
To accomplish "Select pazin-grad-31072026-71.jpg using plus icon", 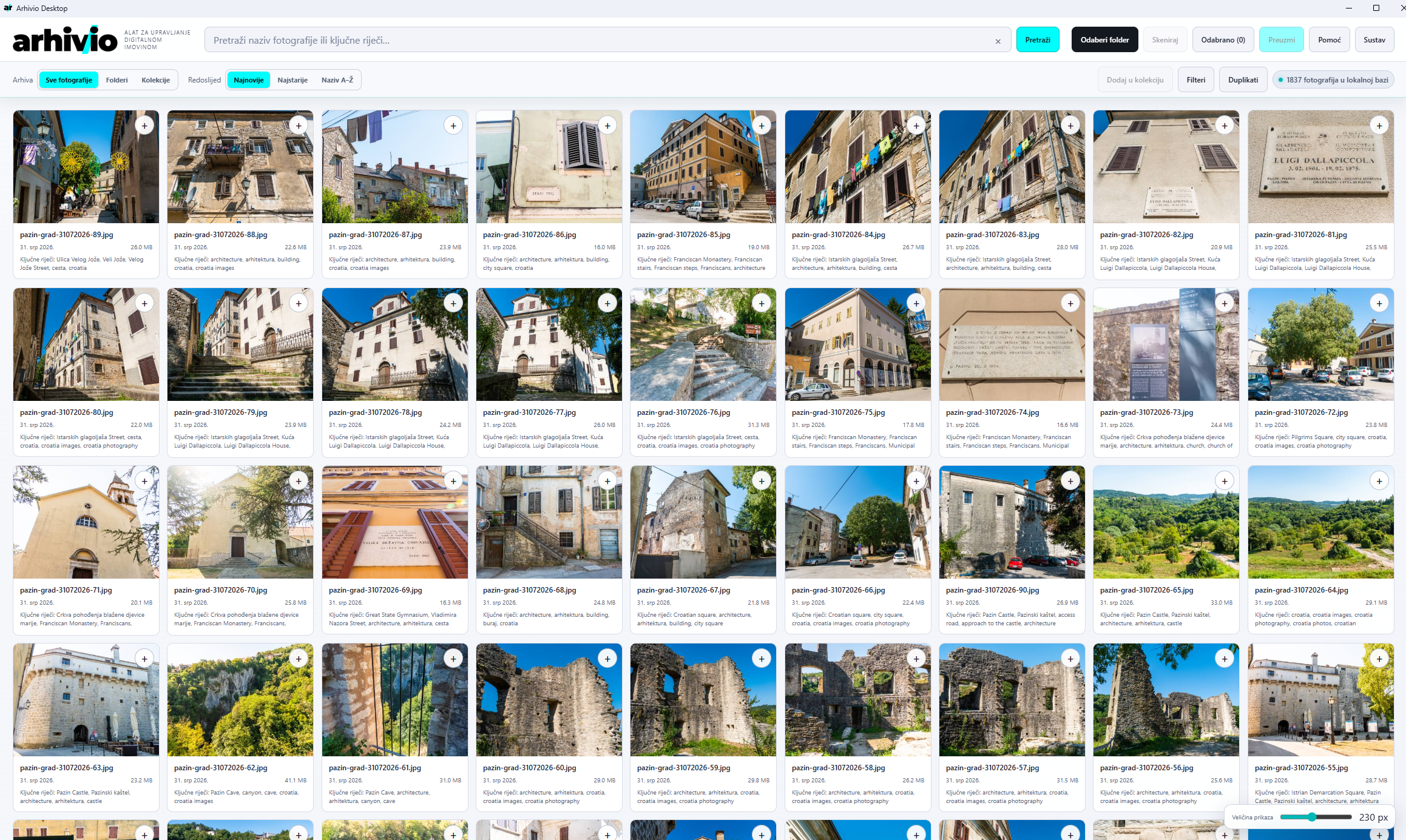I will coord(144,481).
